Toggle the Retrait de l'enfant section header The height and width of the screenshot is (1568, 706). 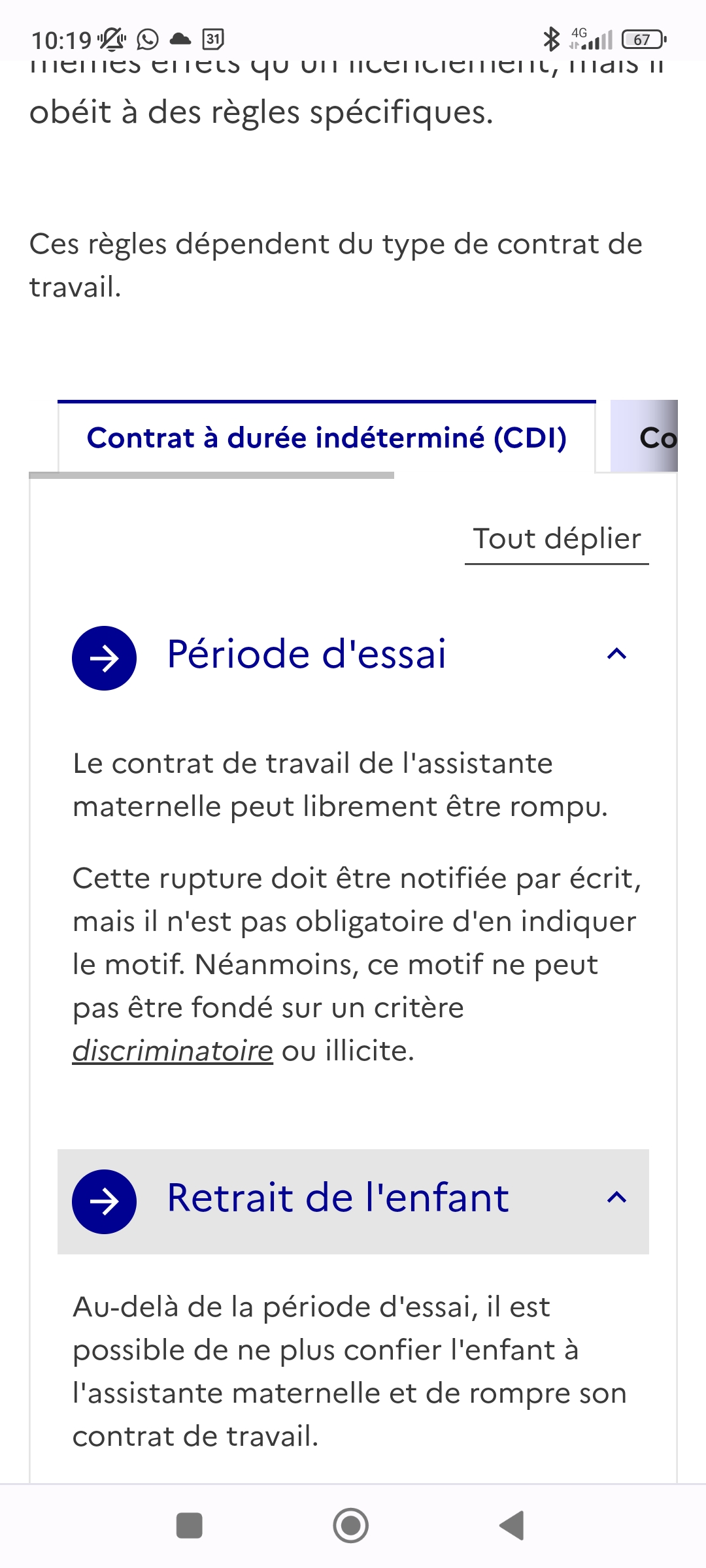pyautogui.click(x=353, y=1201)
